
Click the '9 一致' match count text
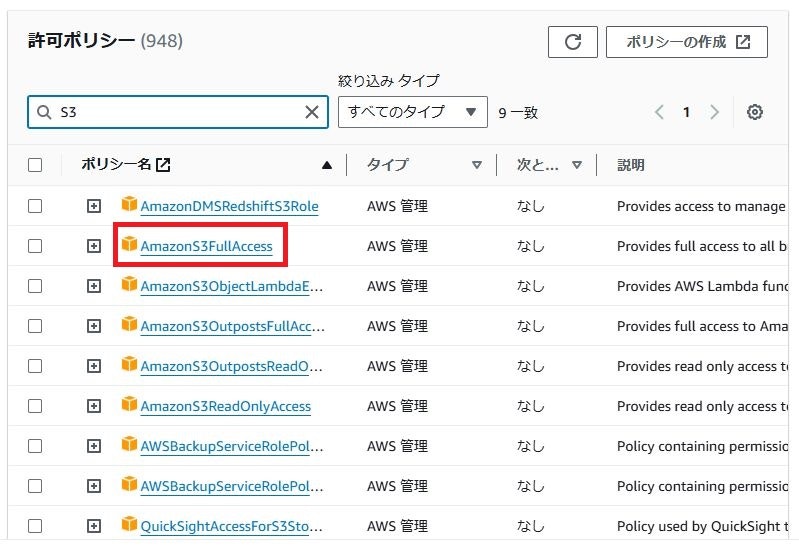pyautogui.click(x=518, y=113)
